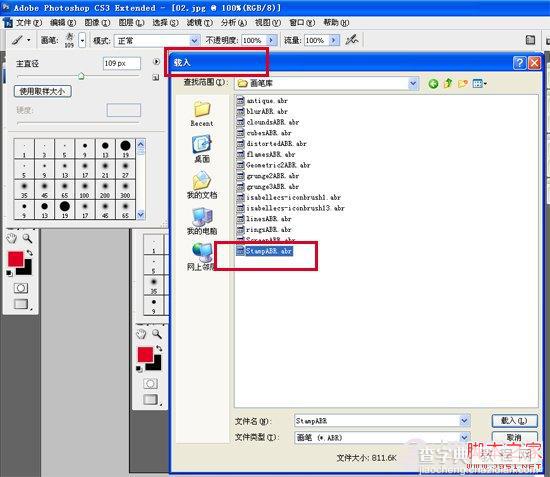The image size is (550, 477).
Task: Click the 文件名 filename field
Action: coord(377,421)
